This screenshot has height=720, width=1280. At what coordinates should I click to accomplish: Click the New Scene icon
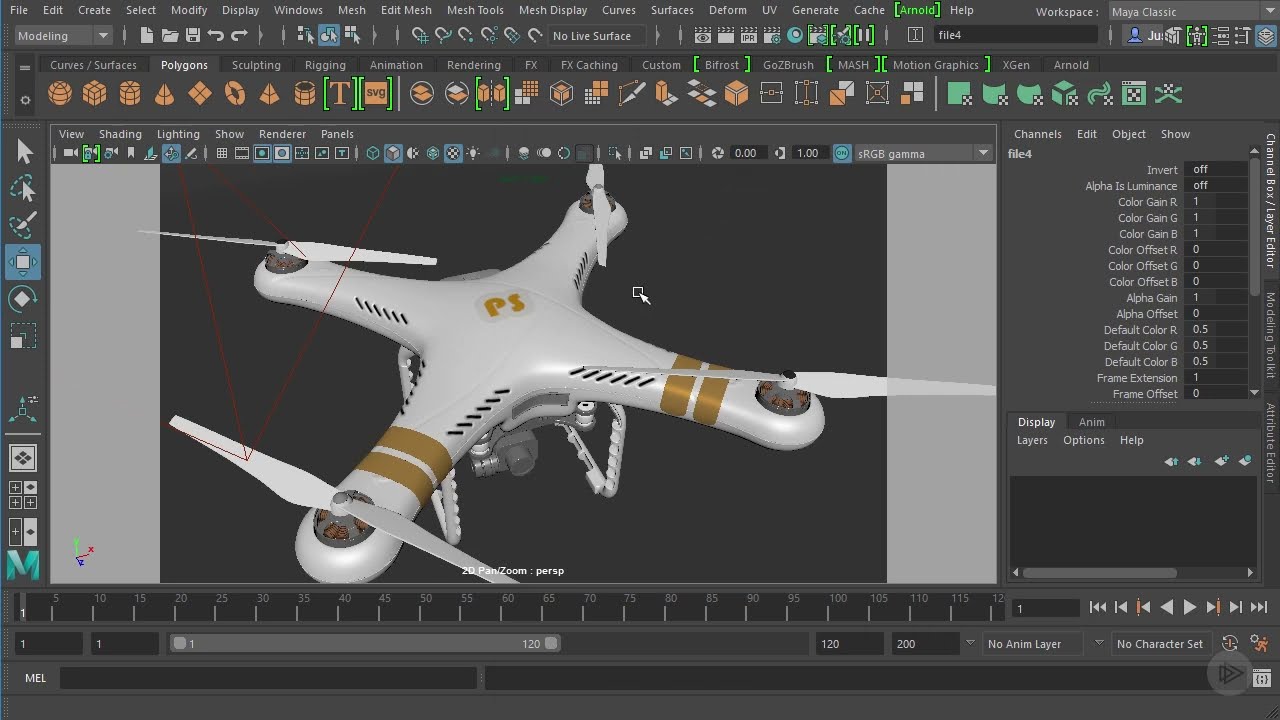[x=147, y=35]
